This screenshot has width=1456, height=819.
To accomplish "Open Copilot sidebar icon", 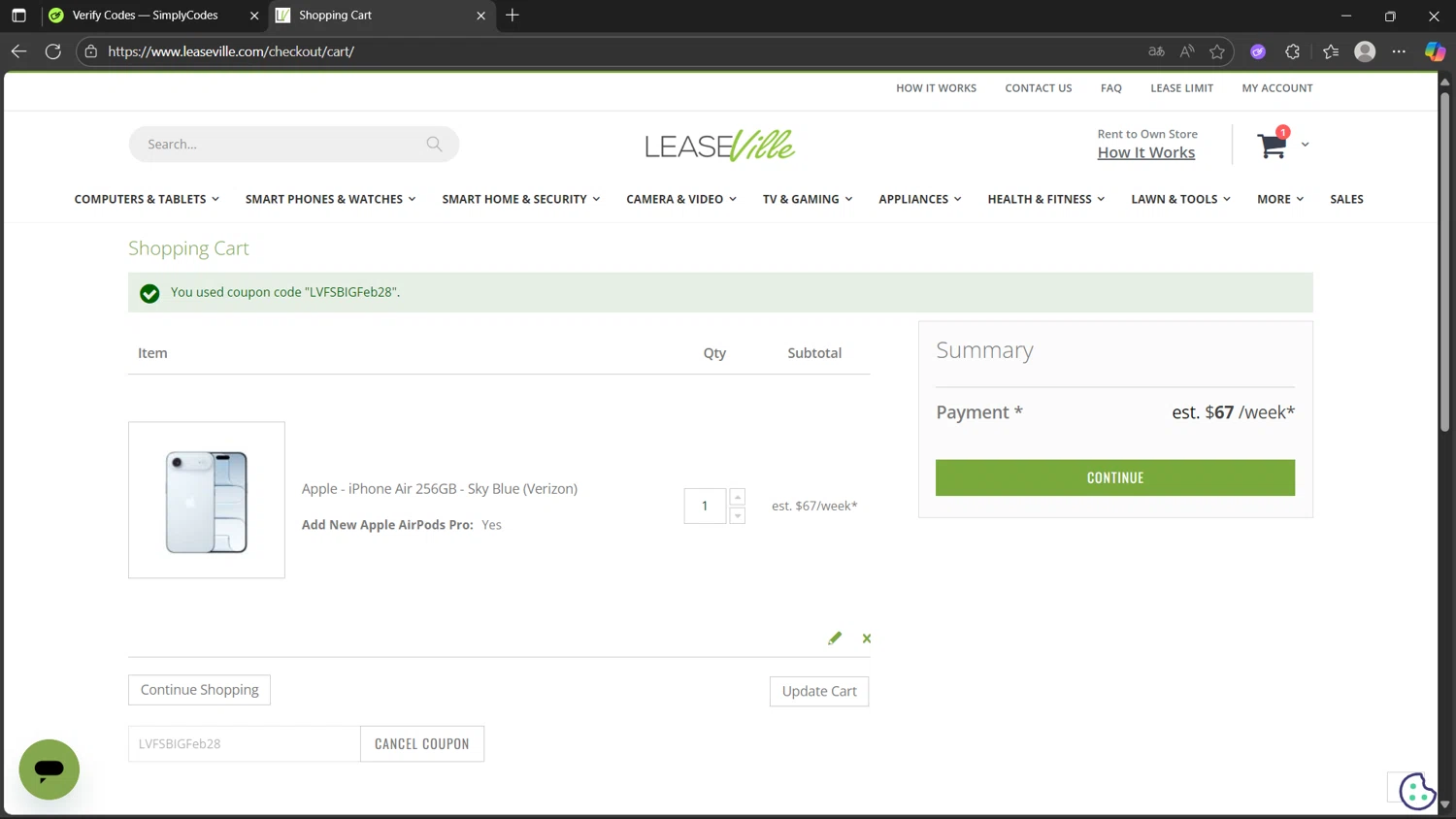I will pyautogui.click(x=1435, y=51).
